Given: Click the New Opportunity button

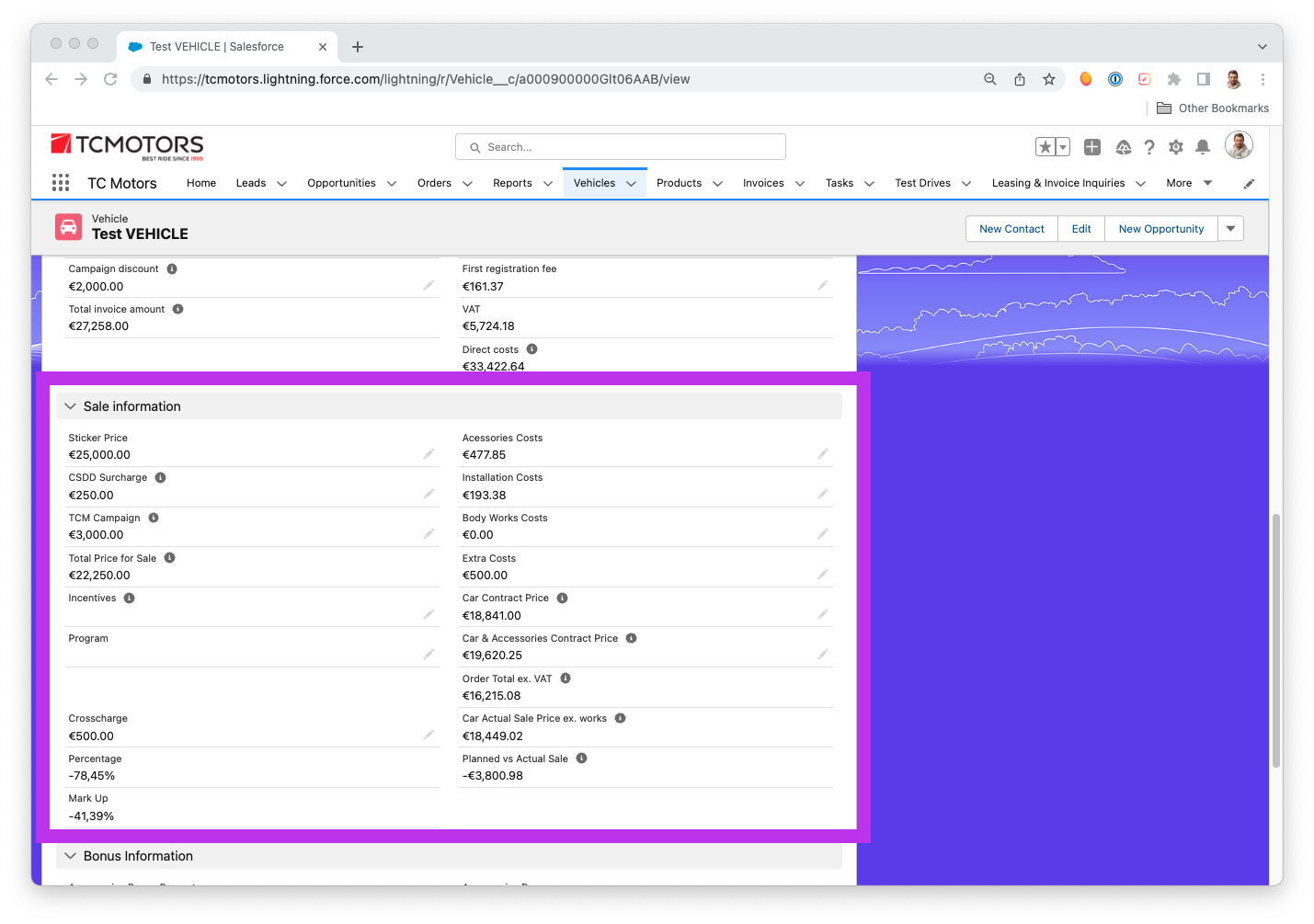Looking at the screenshot, I should point(1161,229).
